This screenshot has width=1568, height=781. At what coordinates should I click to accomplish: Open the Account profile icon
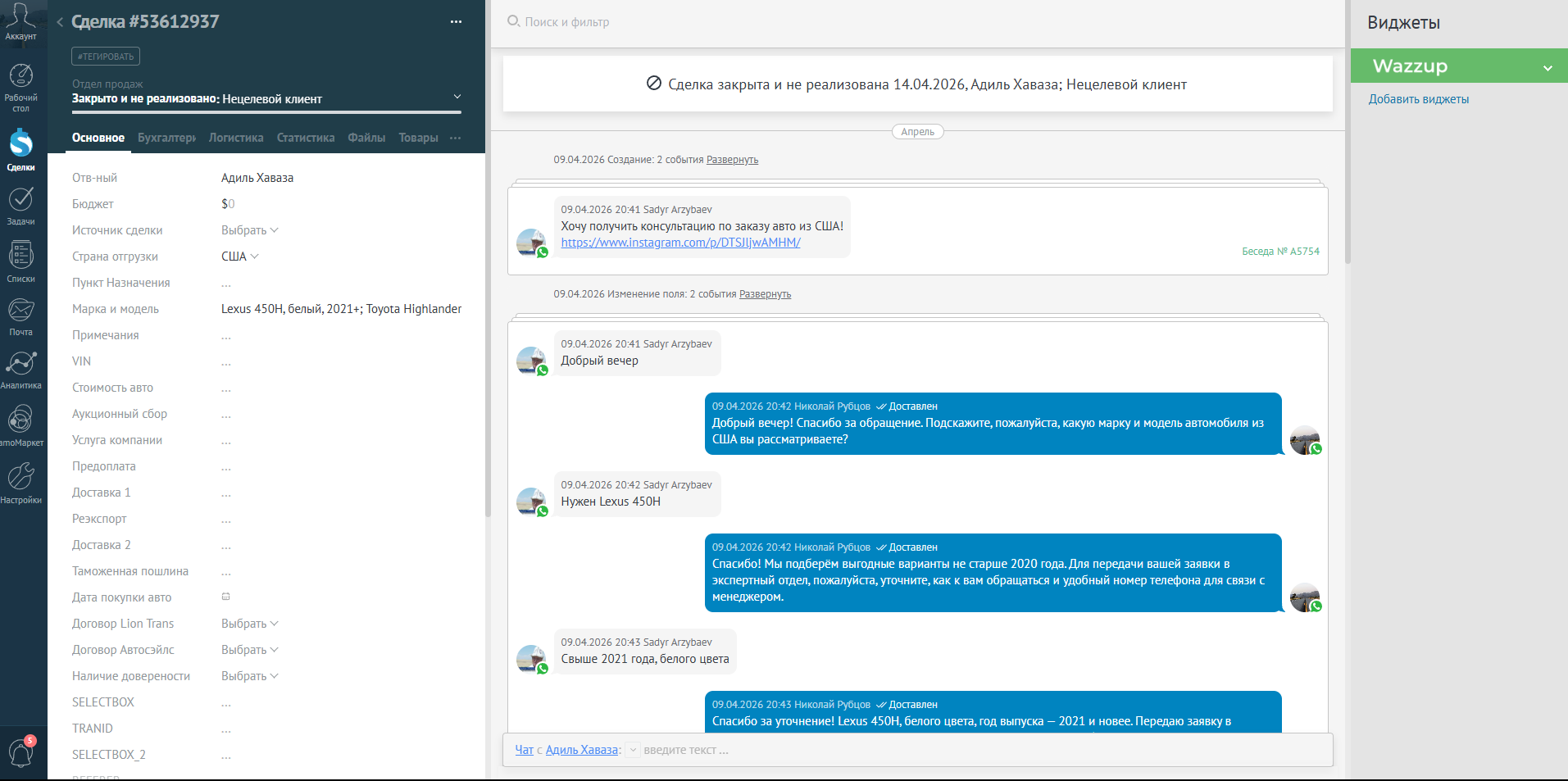point(20,20)
